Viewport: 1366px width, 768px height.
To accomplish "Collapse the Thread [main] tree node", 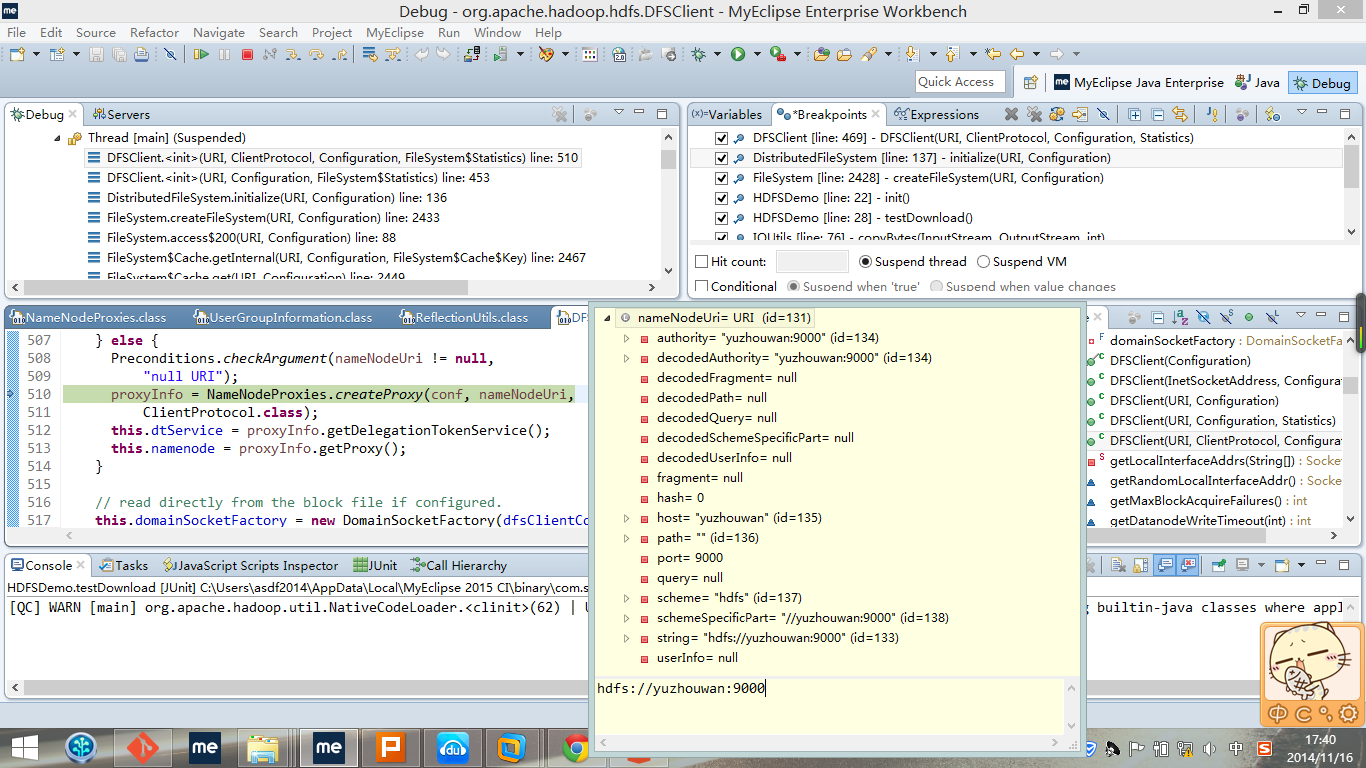I will [57, 138].
